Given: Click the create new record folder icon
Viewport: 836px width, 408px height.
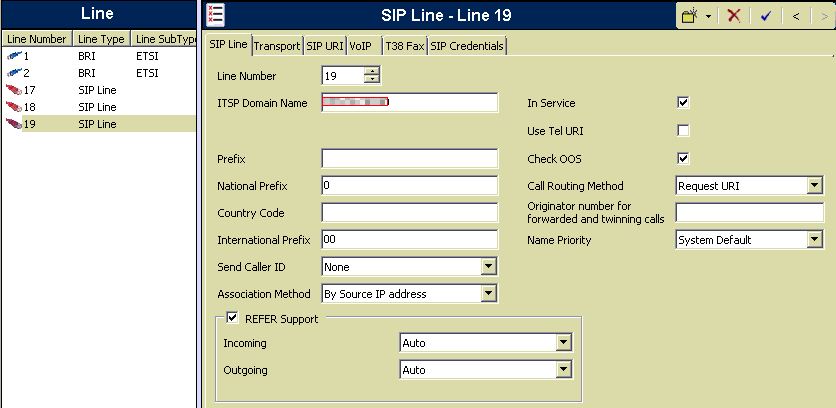Looking at the screenshot, I should tap(690, 15).
